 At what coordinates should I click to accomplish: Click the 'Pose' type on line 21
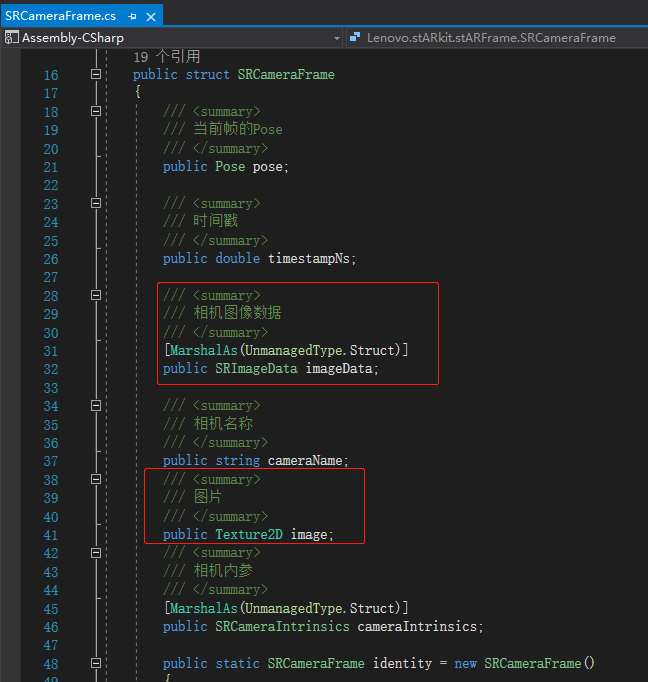tap(230, 167)
